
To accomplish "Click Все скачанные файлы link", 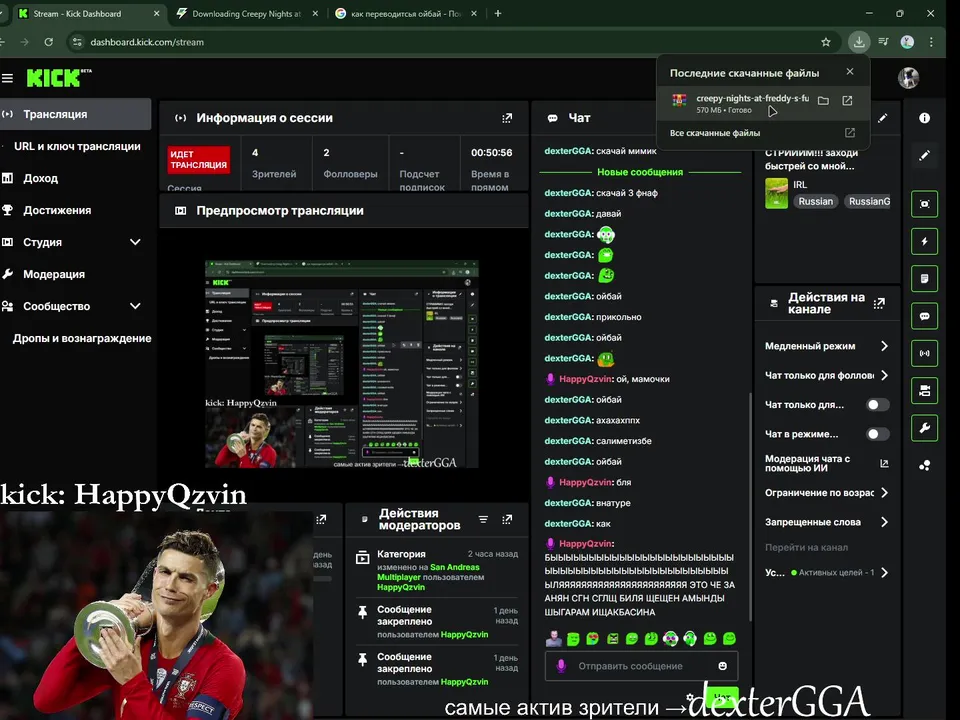I will click(715, 133).
